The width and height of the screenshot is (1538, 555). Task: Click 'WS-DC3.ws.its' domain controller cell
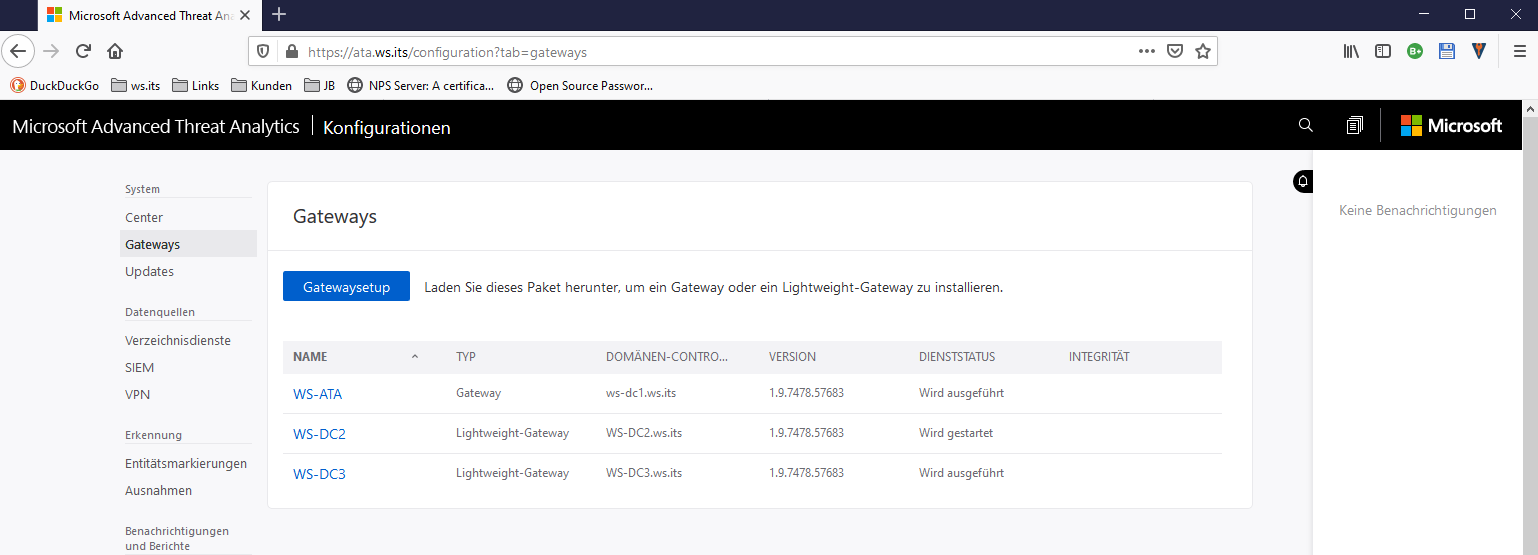[644, 473]
